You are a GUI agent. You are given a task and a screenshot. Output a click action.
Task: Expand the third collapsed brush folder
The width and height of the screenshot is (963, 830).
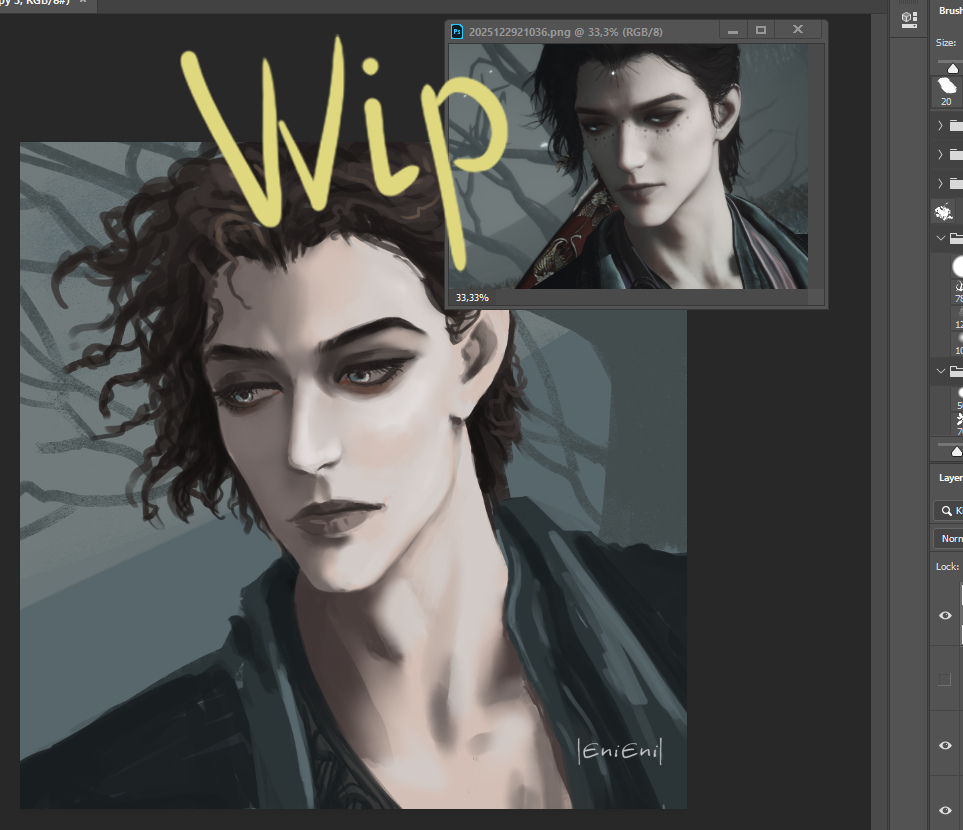pos(941,183)
